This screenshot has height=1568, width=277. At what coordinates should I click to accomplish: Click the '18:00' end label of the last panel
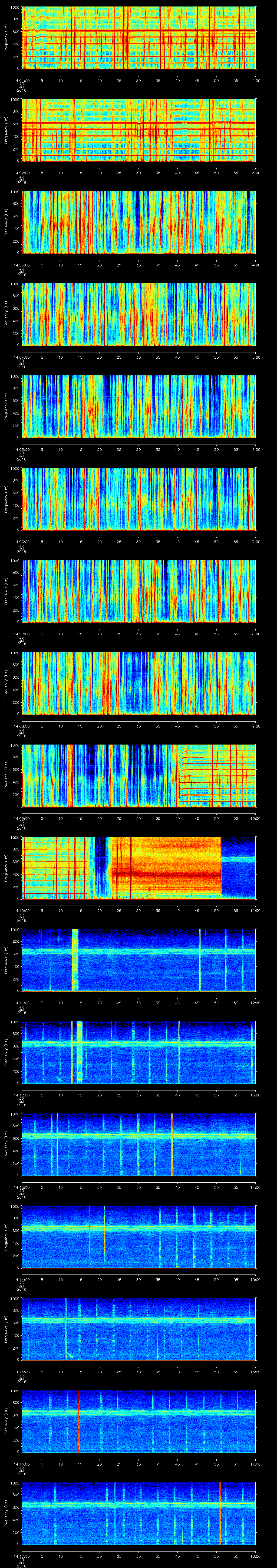[255, 1556]
